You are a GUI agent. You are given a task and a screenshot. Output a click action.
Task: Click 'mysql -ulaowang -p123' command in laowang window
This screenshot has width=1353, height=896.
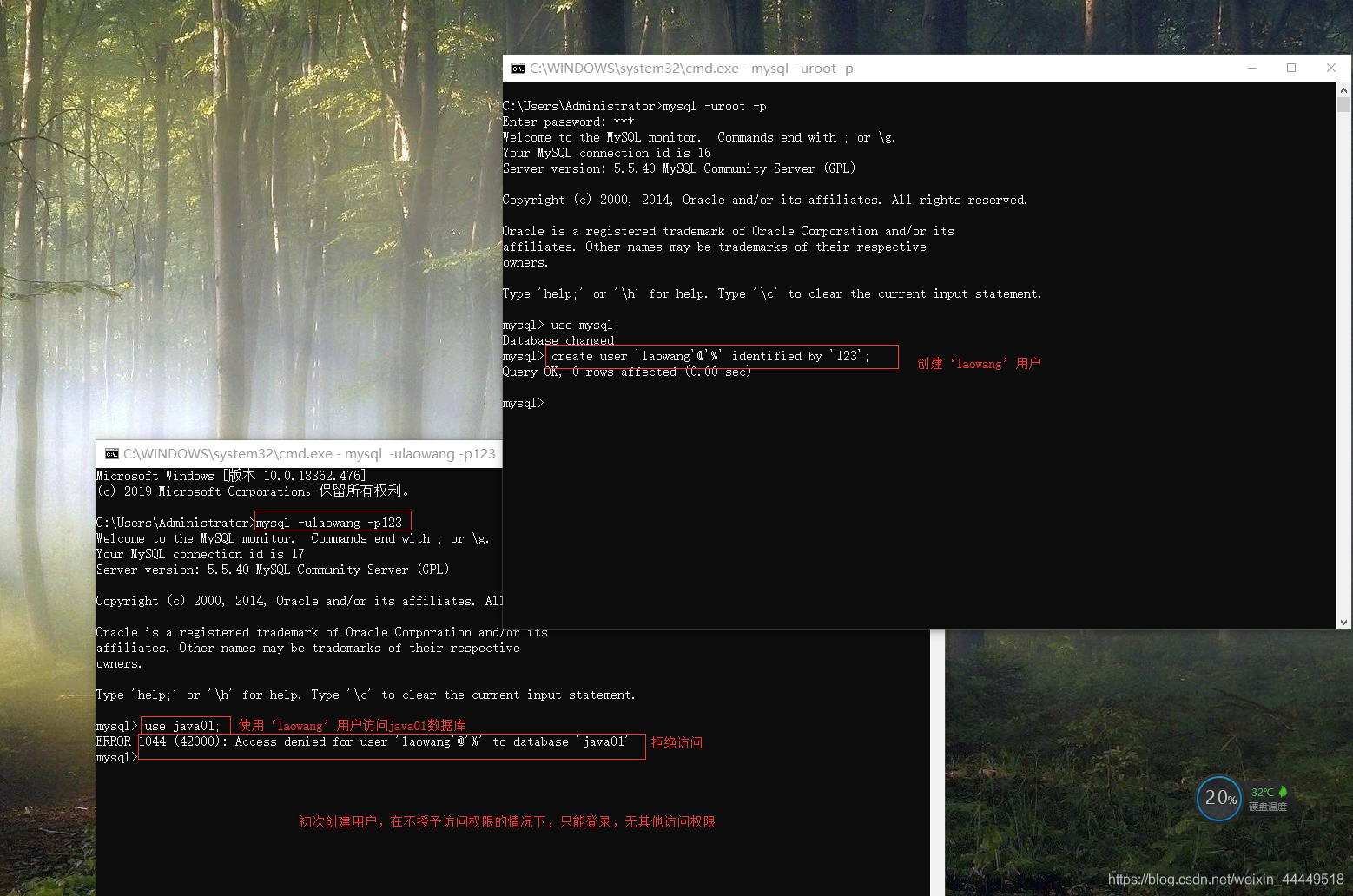(x=329, y=523)
